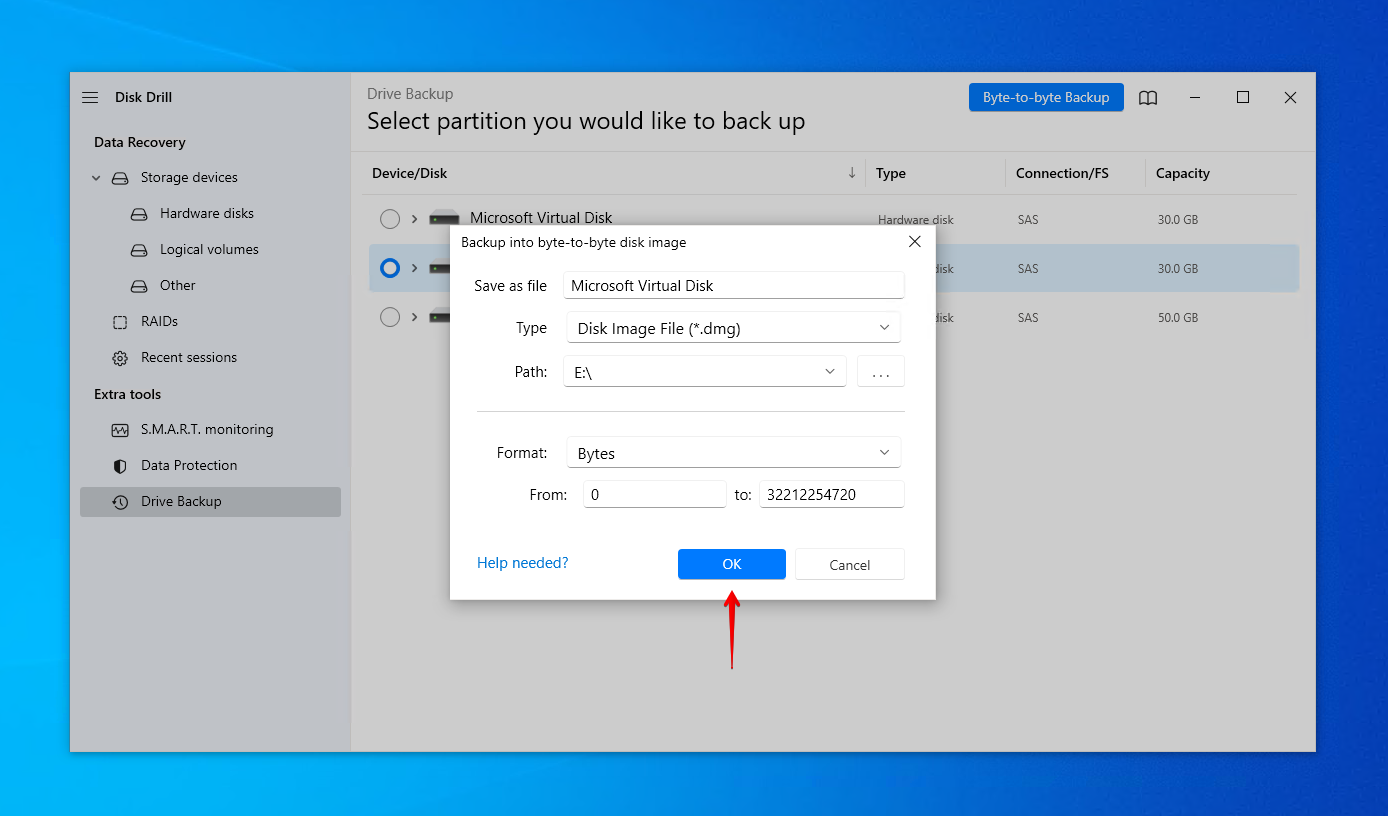The image size is (1388, 816).
Task: Select the 50.0 GB disk radio button
Action: tap(390, 317)
